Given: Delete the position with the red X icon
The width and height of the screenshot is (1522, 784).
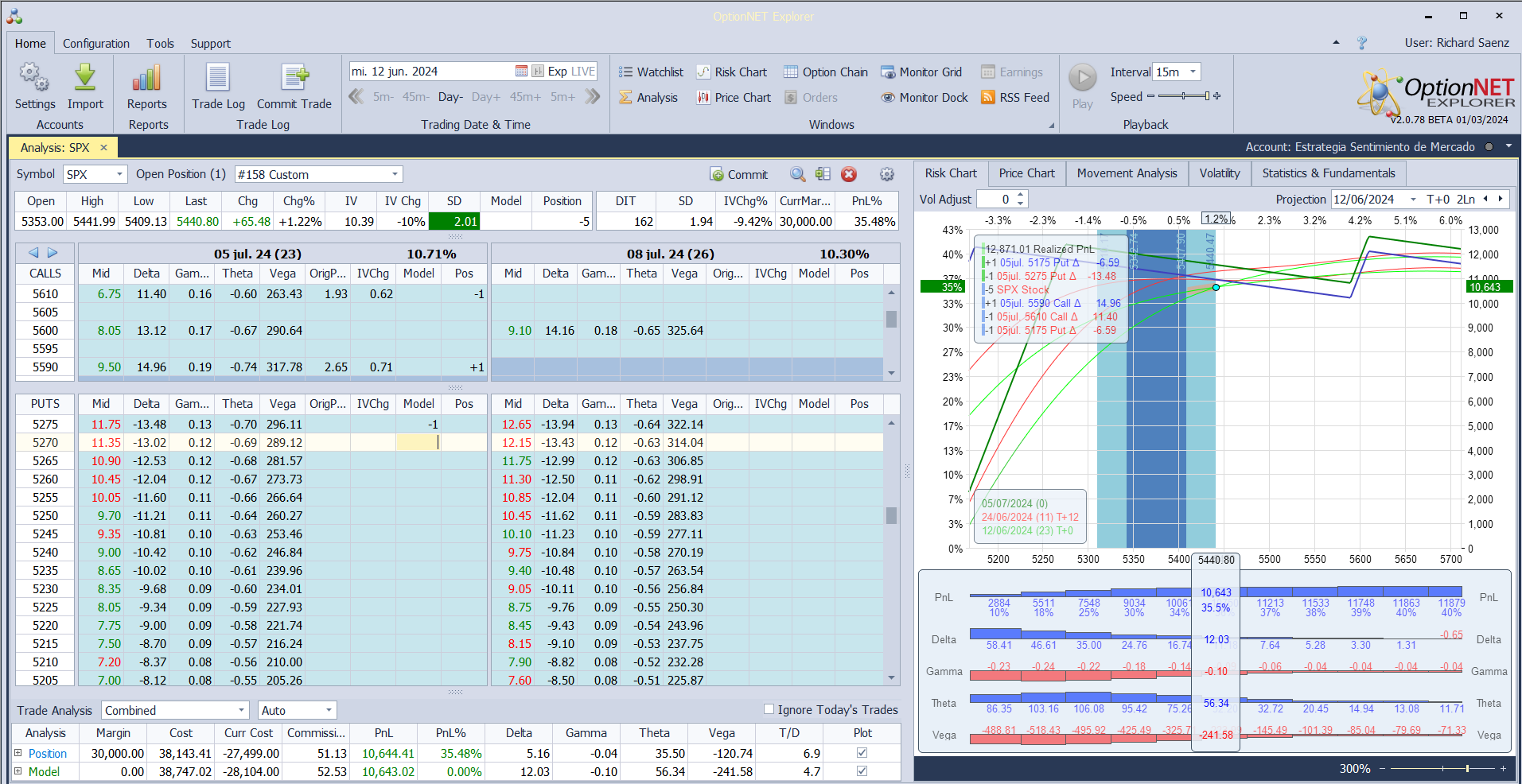Looking at the screenshot, I should tap(848, 174).
